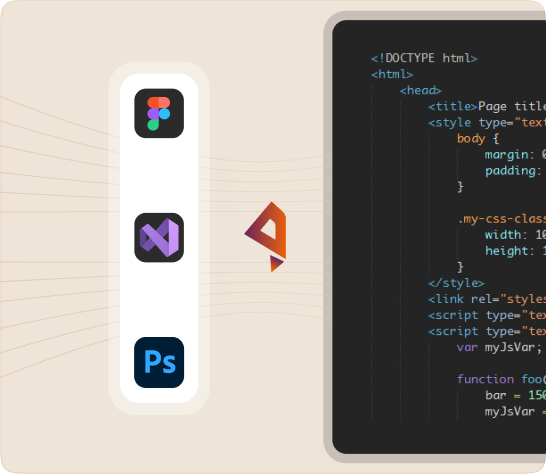Click the body selector in CSS code

(471, 138)
